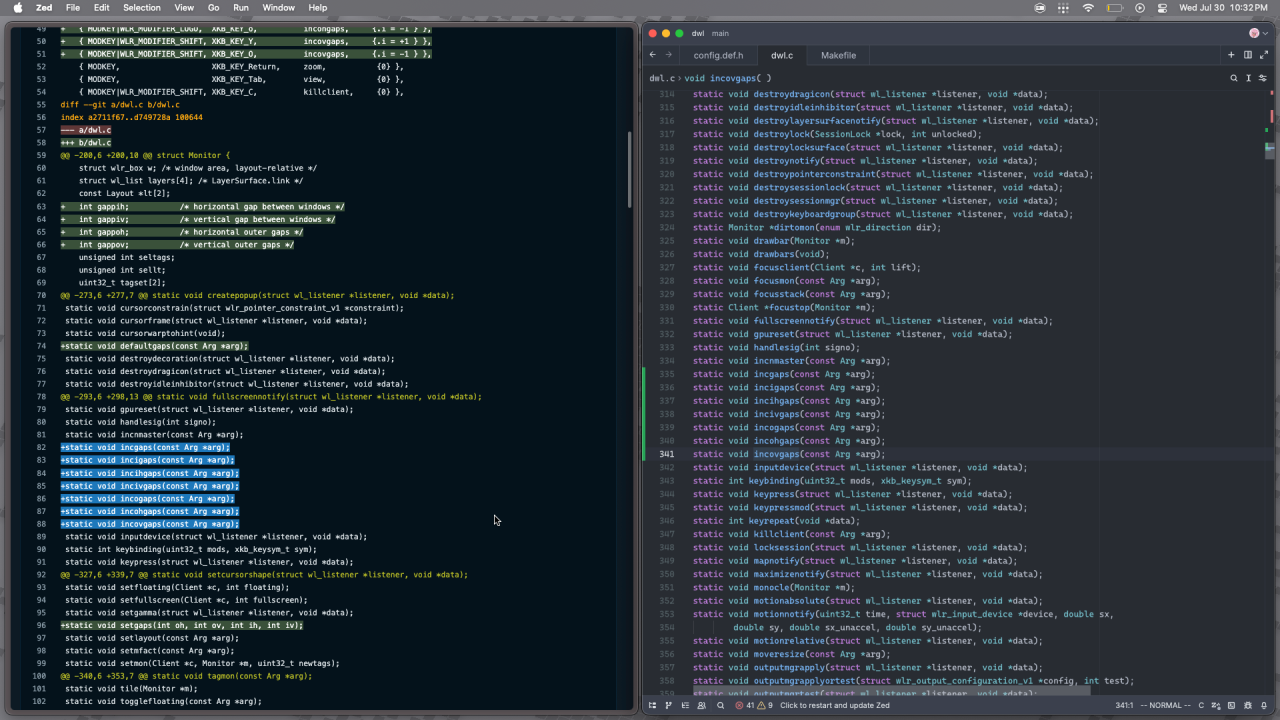Zoom the editor pane with expand icon
This screenshot has width=1280, height=720.
click(x=1264, y=55)
